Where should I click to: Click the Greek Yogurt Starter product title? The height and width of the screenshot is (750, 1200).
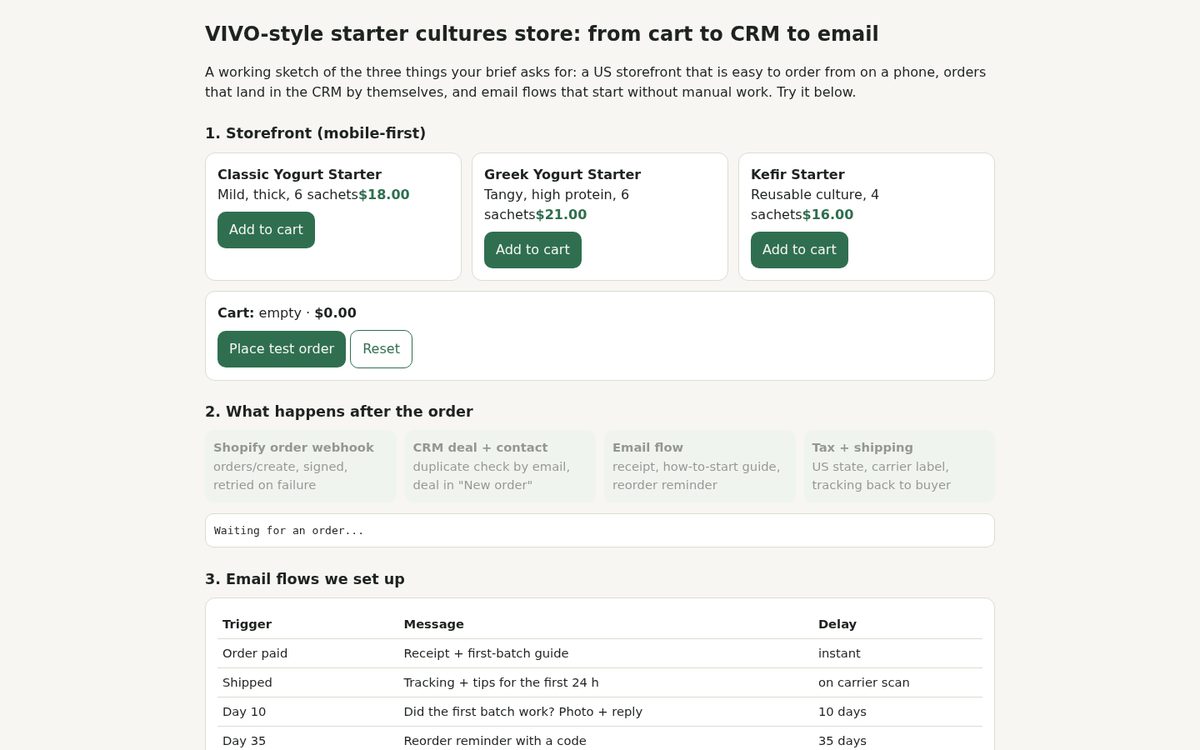click(x=562, y=174)
